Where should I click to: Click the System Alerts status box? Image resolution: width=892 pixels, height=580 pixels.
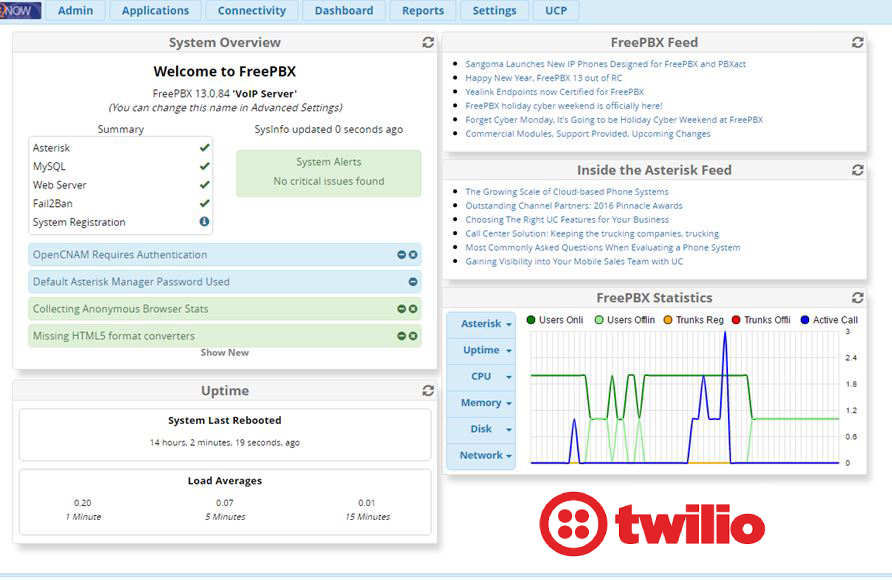coord(329,173)
